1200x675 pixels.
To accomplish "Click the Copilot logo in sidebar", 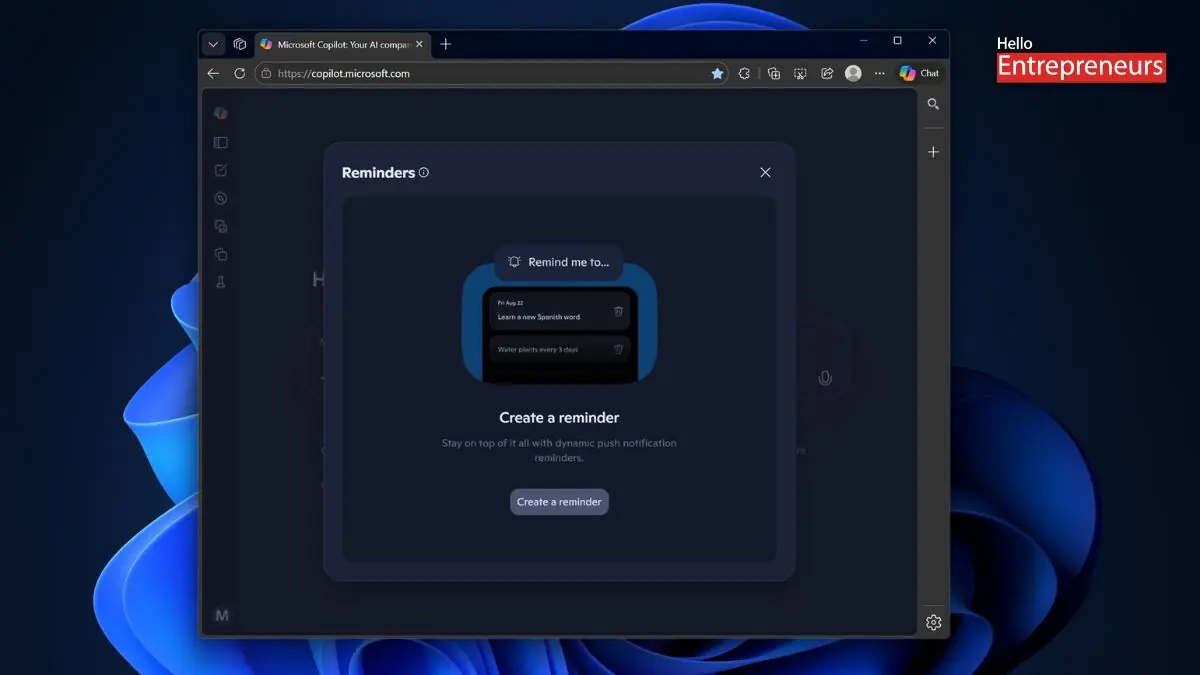I will click(x=221, y=113).
